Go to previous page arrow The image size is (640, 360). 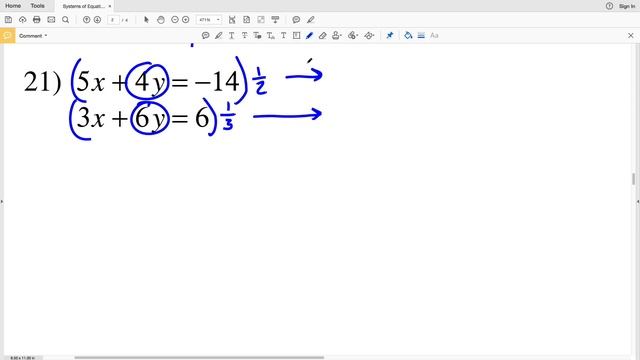coord(86,20)
